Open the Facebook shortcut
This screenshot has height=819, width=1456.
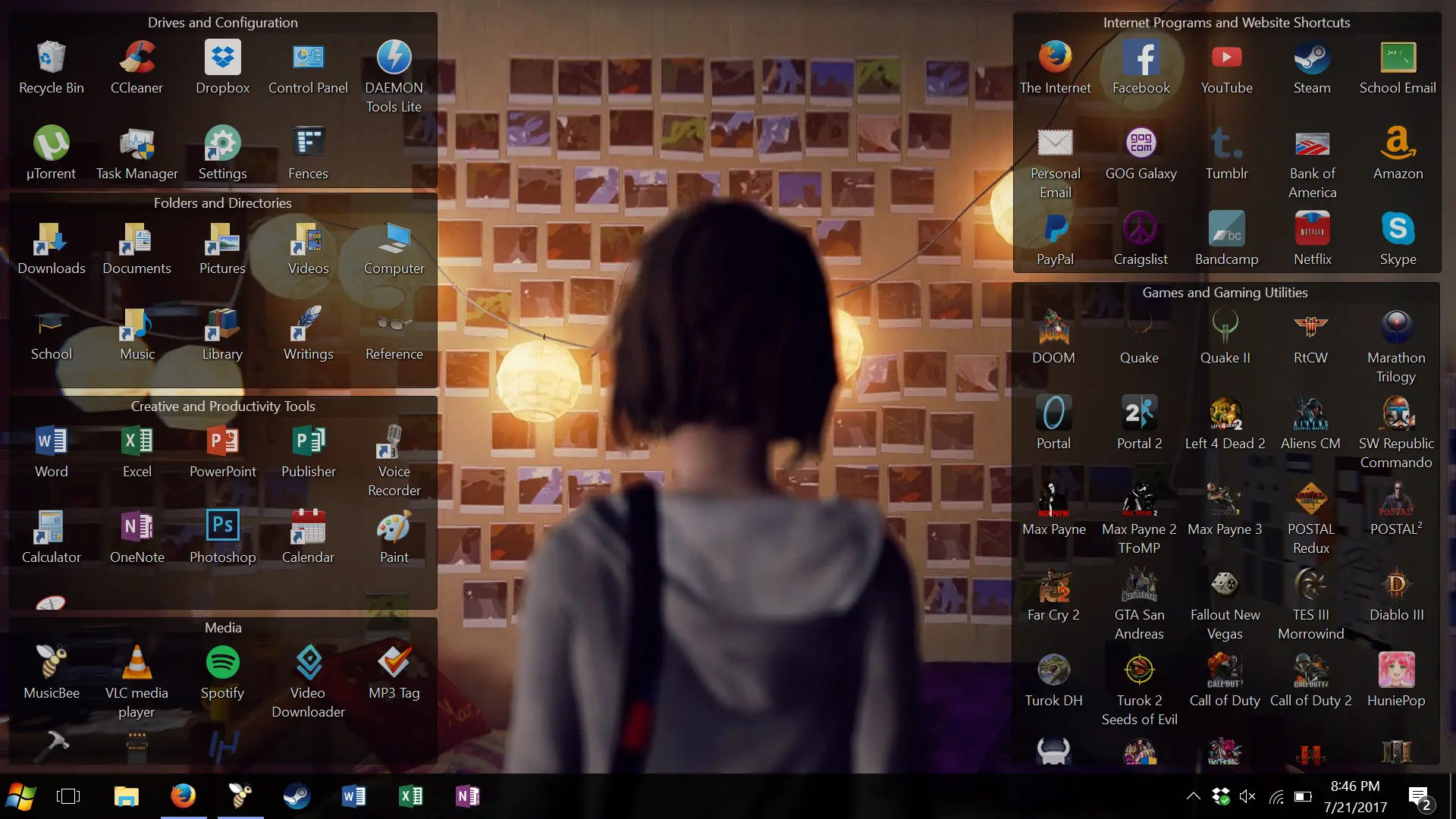1141,68
